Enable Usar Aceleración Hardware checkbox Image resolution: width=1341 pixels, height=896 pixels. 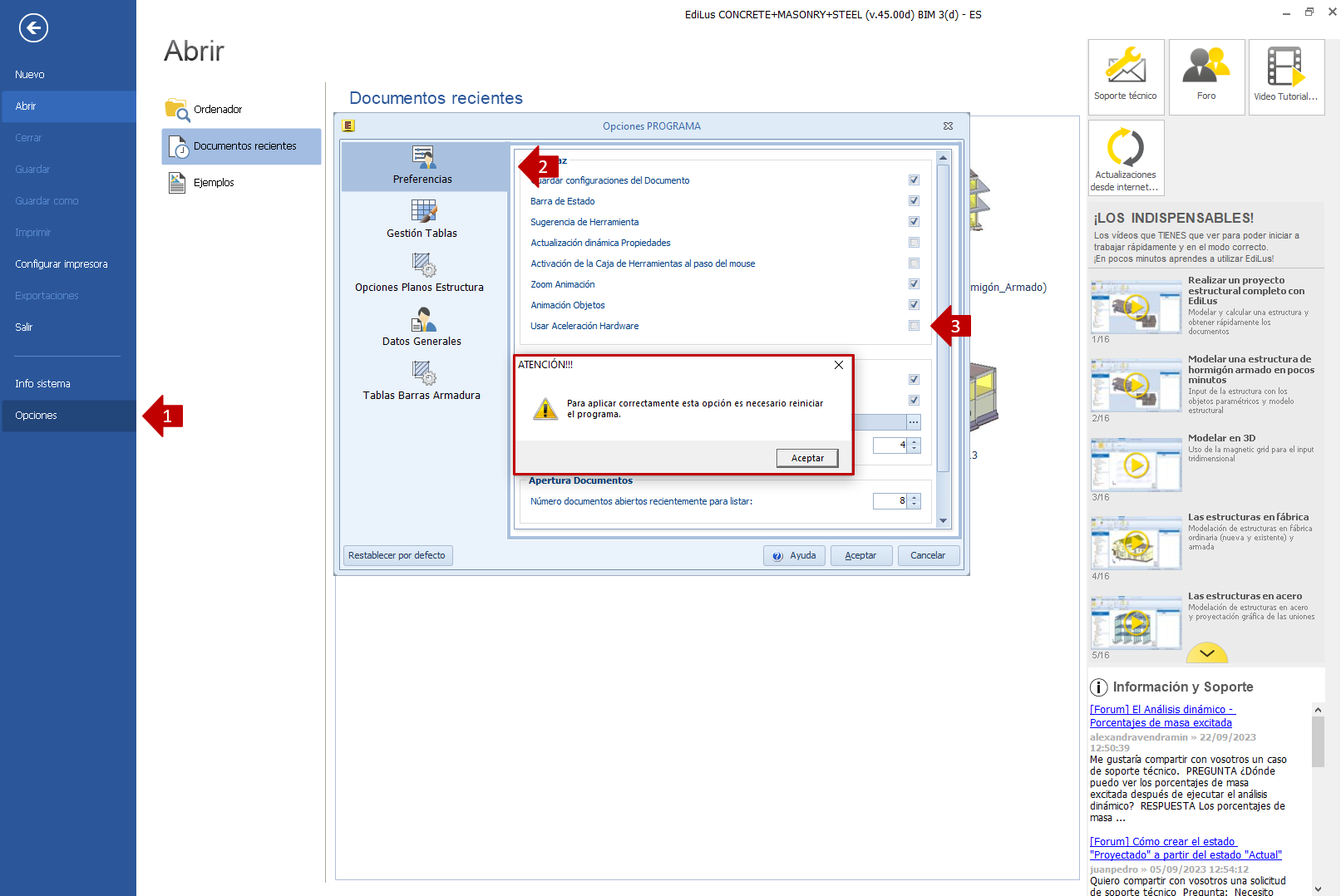coord(914,326)
